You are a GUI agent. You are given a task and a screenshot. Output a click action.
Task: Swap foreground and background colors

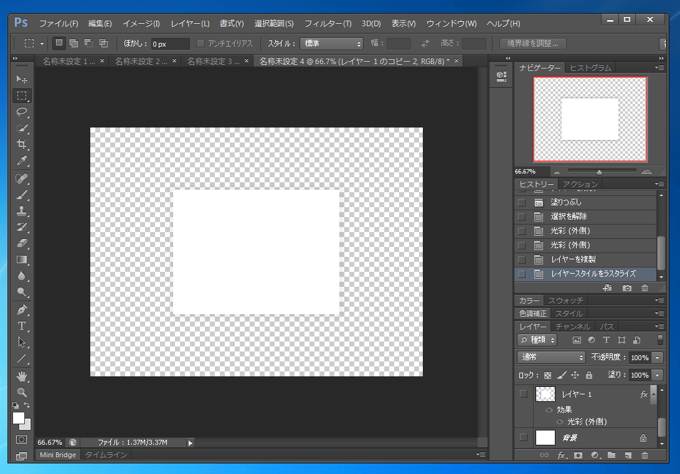27,405
